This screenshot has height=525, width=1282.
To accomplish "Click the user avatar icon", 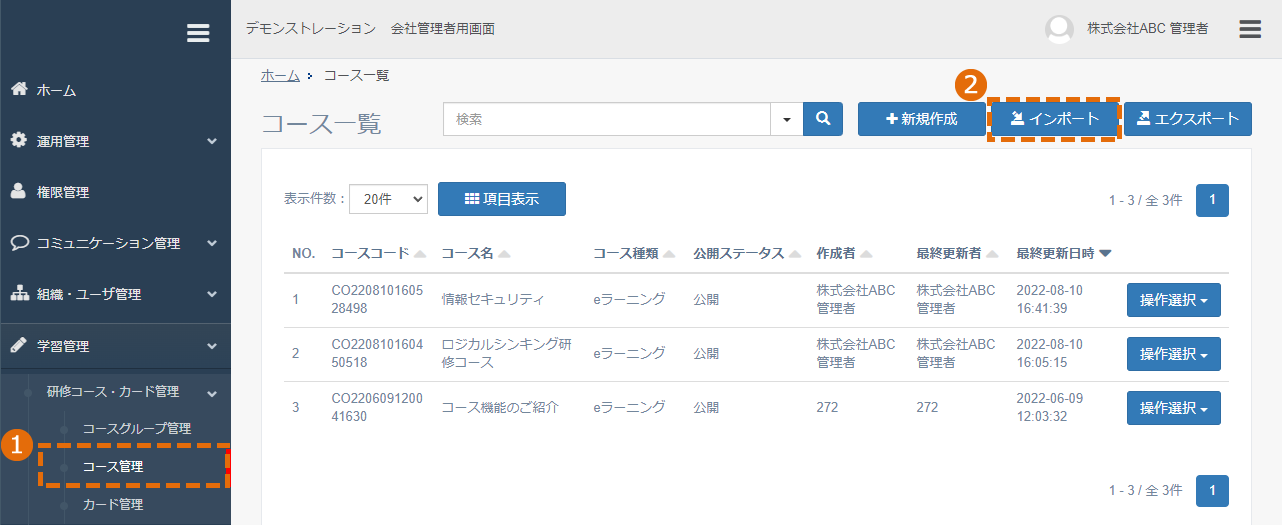I will click(1059, 29).
